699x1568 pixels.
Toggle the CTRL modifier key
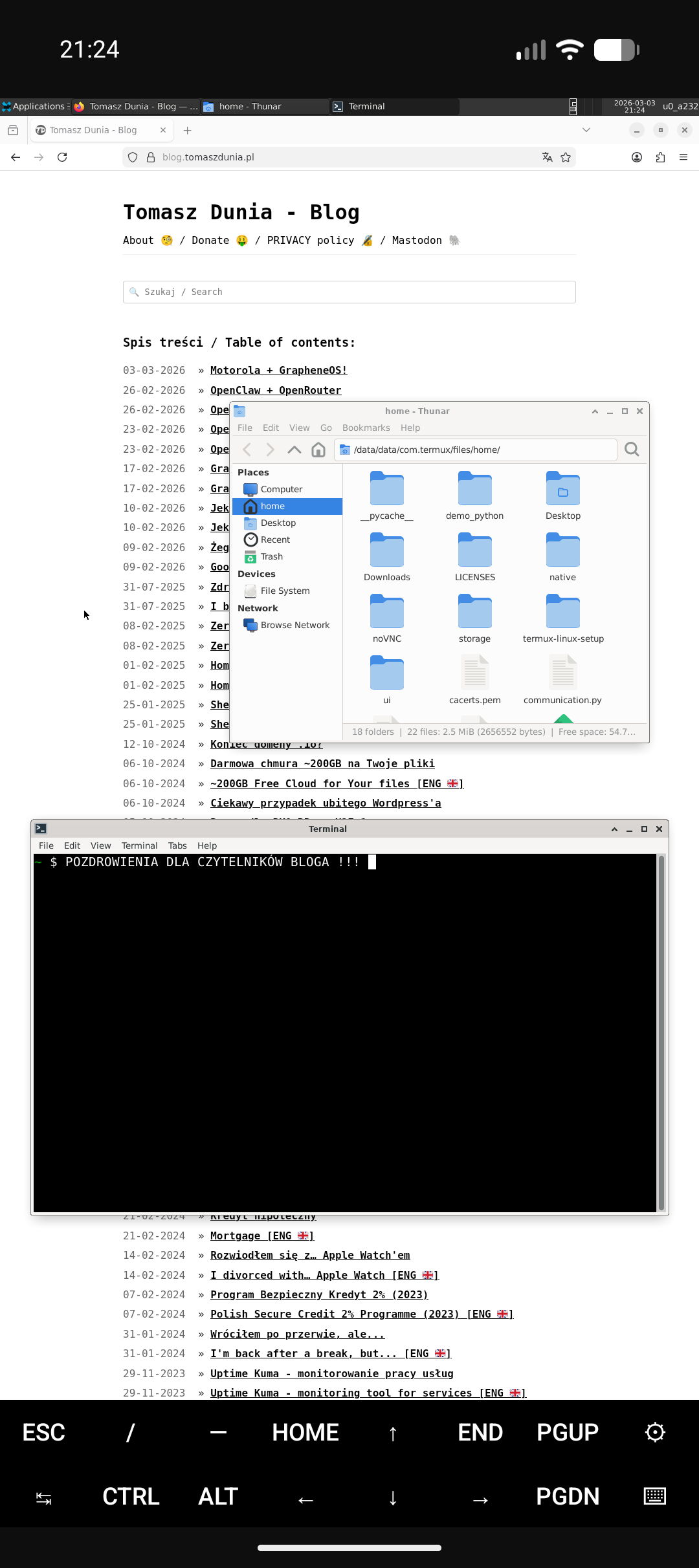point(131,1496)
